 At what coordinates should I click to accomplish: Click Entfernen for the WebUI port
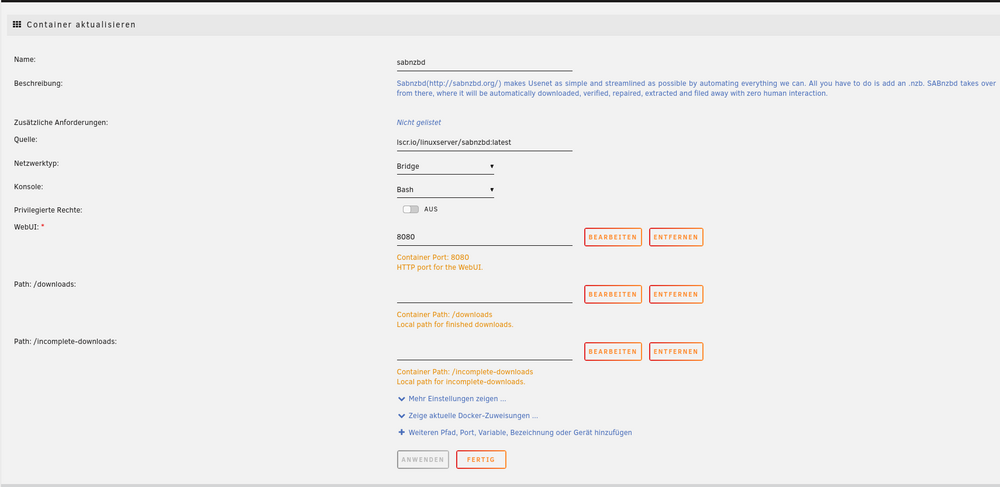[x=676, y=237]
